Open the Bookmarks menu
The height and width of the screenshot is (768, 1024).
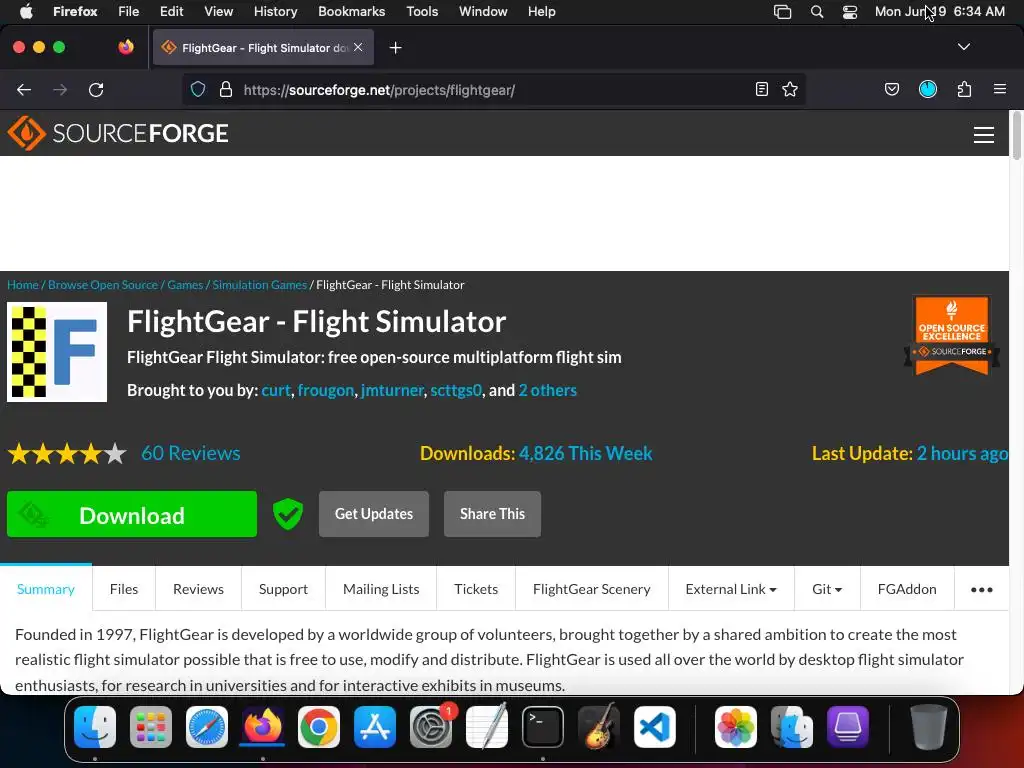pos(351,11)
